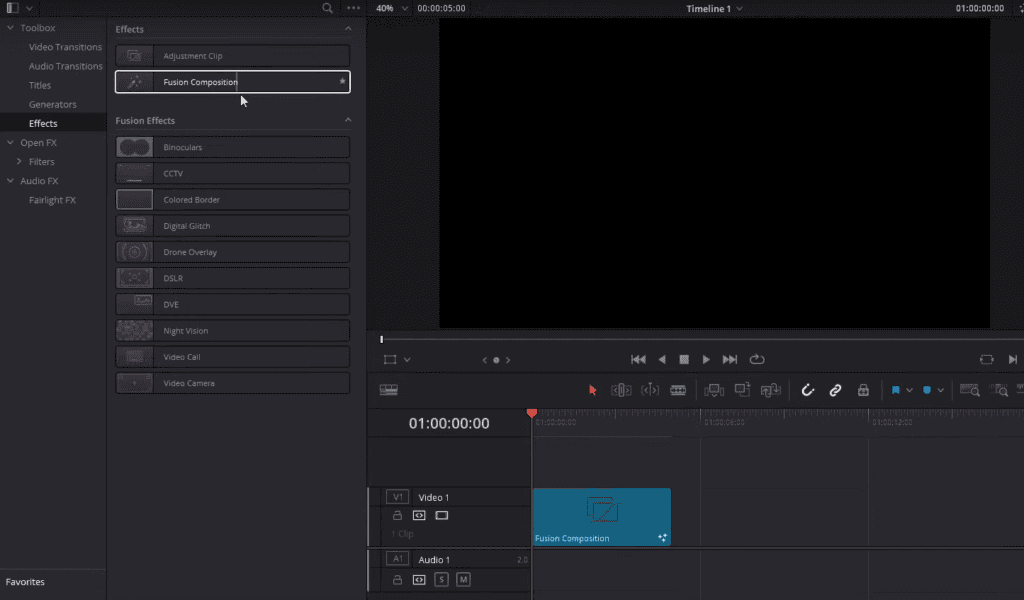Activate Trim Edit mode

[621, 390]
